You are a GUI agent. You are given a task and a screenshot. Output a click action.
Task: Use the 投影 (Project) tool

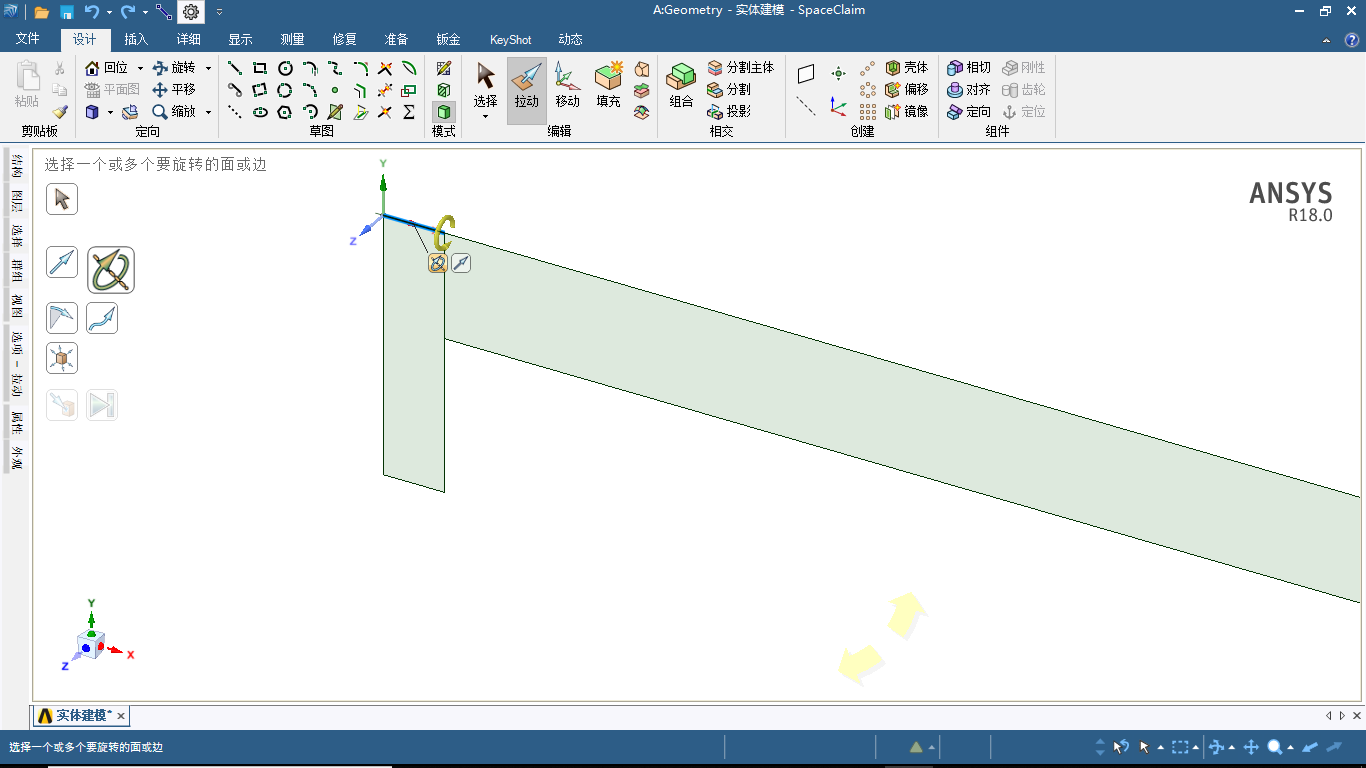pos(730,112)
